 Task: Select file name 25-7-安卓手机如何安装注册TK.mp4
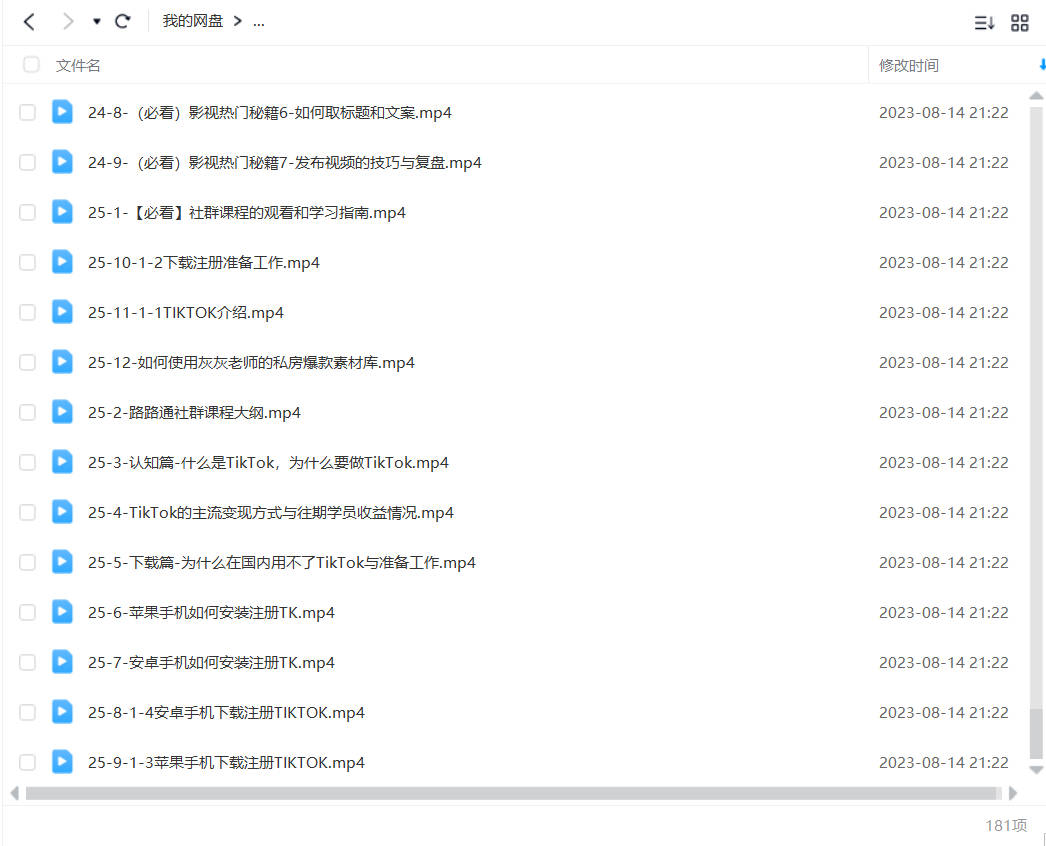(211, 663)
